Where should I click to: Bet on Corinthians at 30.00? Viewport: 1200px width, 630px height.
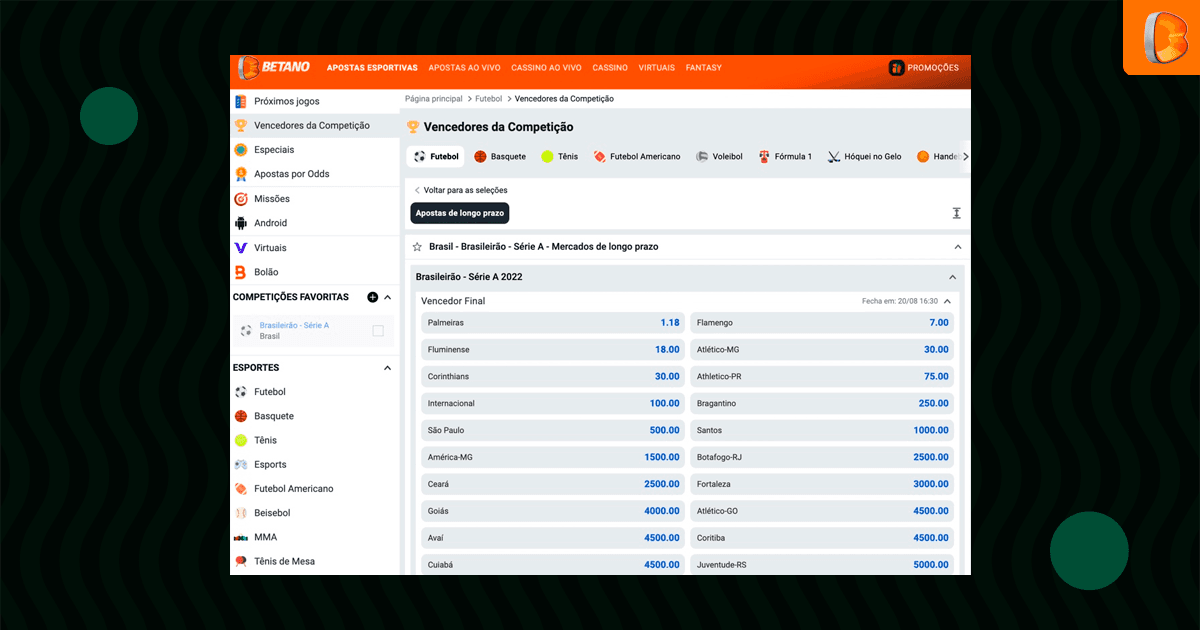[x=553, y=377]
